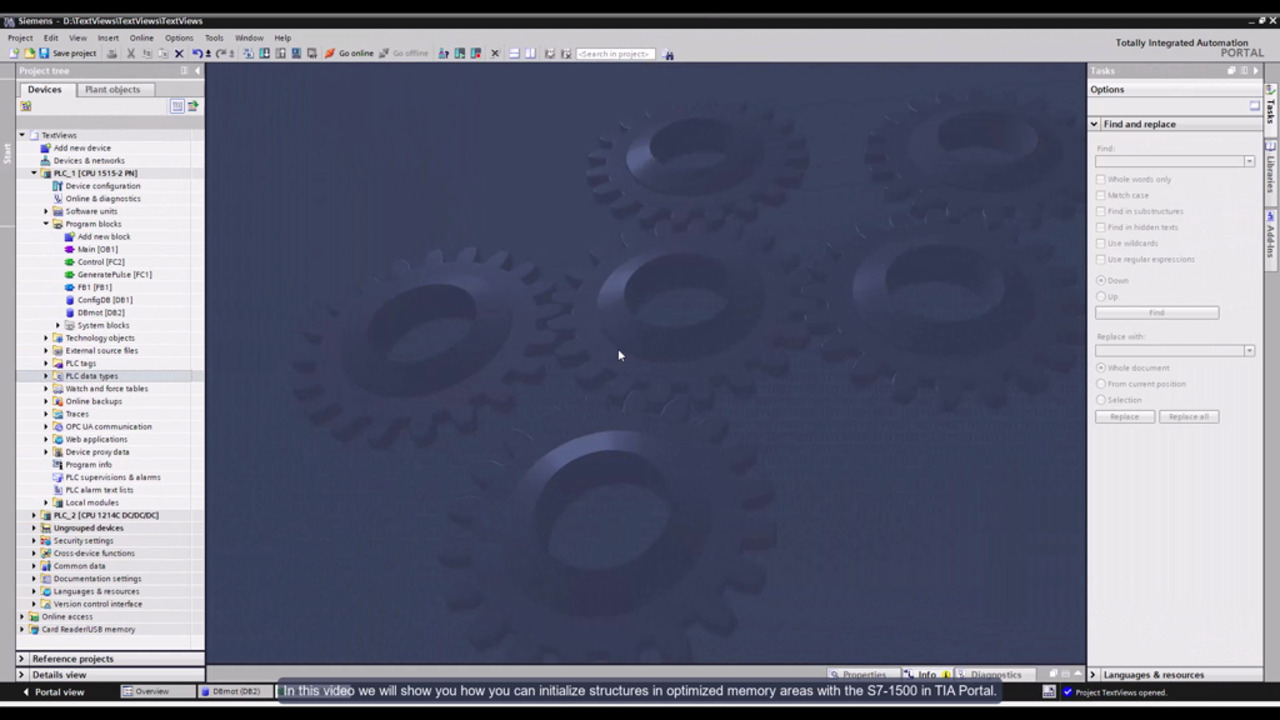1280x720 pixels.
Task: Switch to the Plant objects tab
Action: pos(112,89)
